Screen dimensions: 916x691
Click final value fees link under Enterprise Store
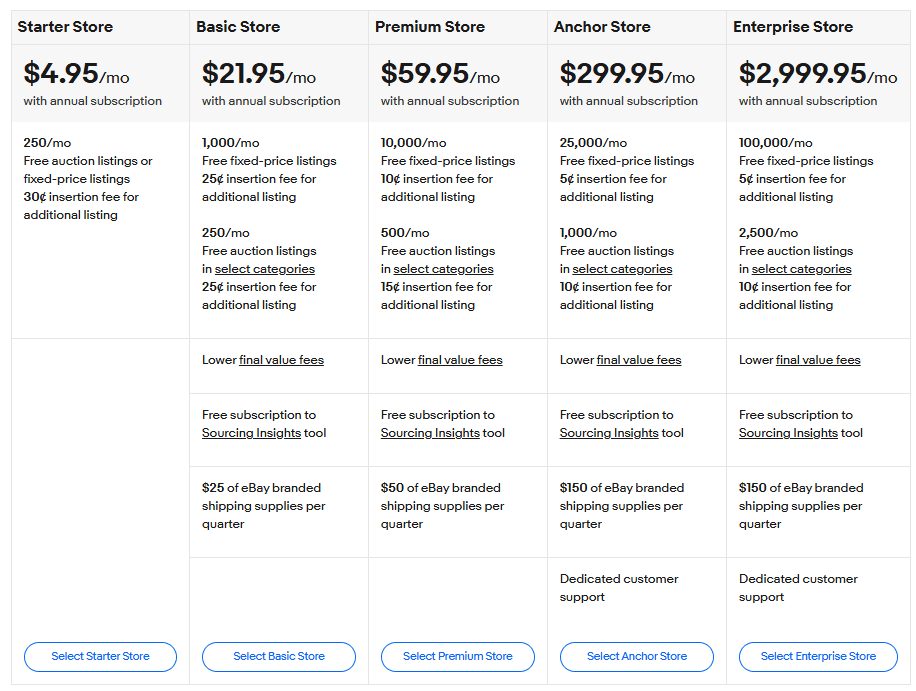818,360
